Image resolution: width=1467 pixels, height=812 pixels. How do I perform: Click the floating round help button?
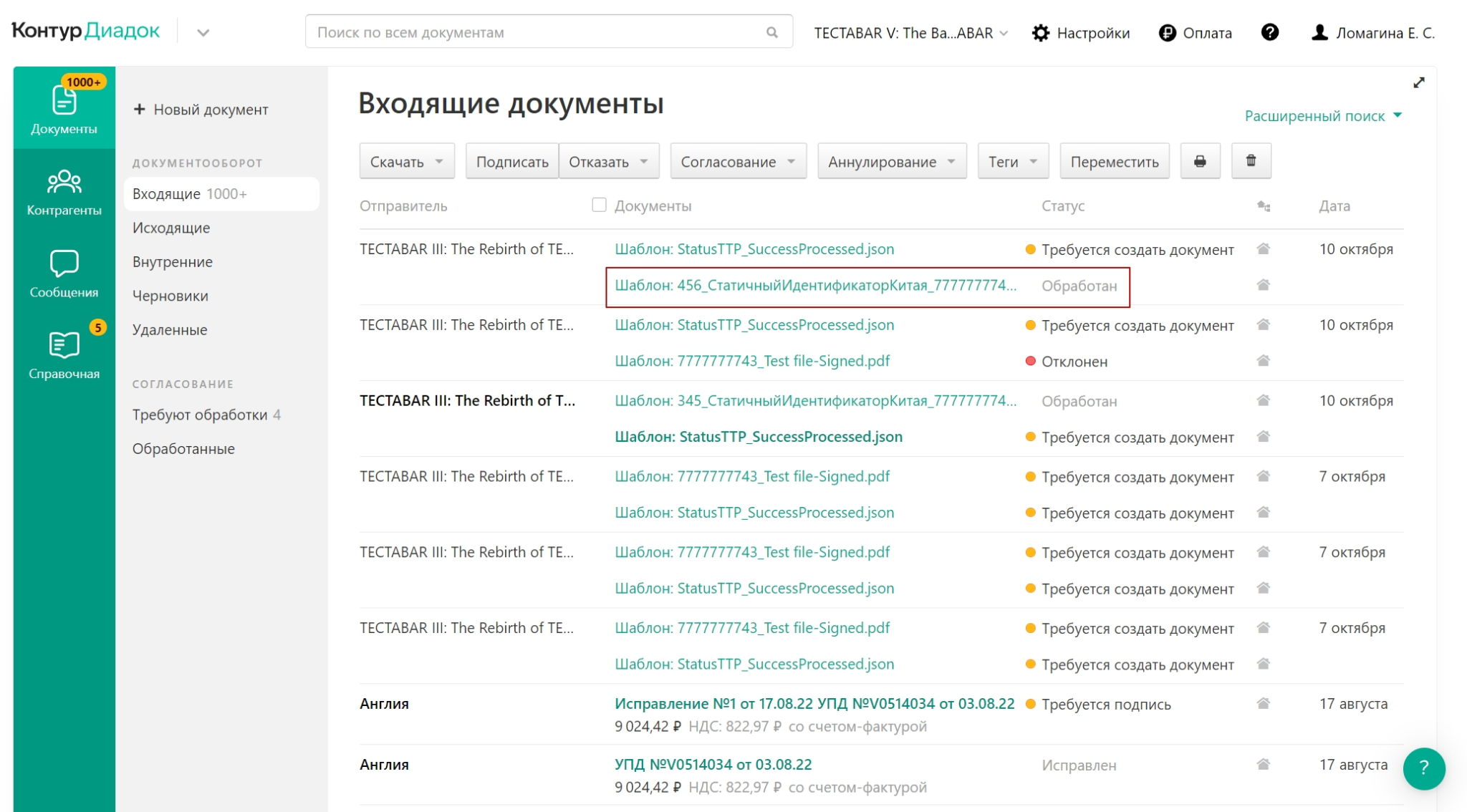pyautogui.click(x=1423, y=768)
